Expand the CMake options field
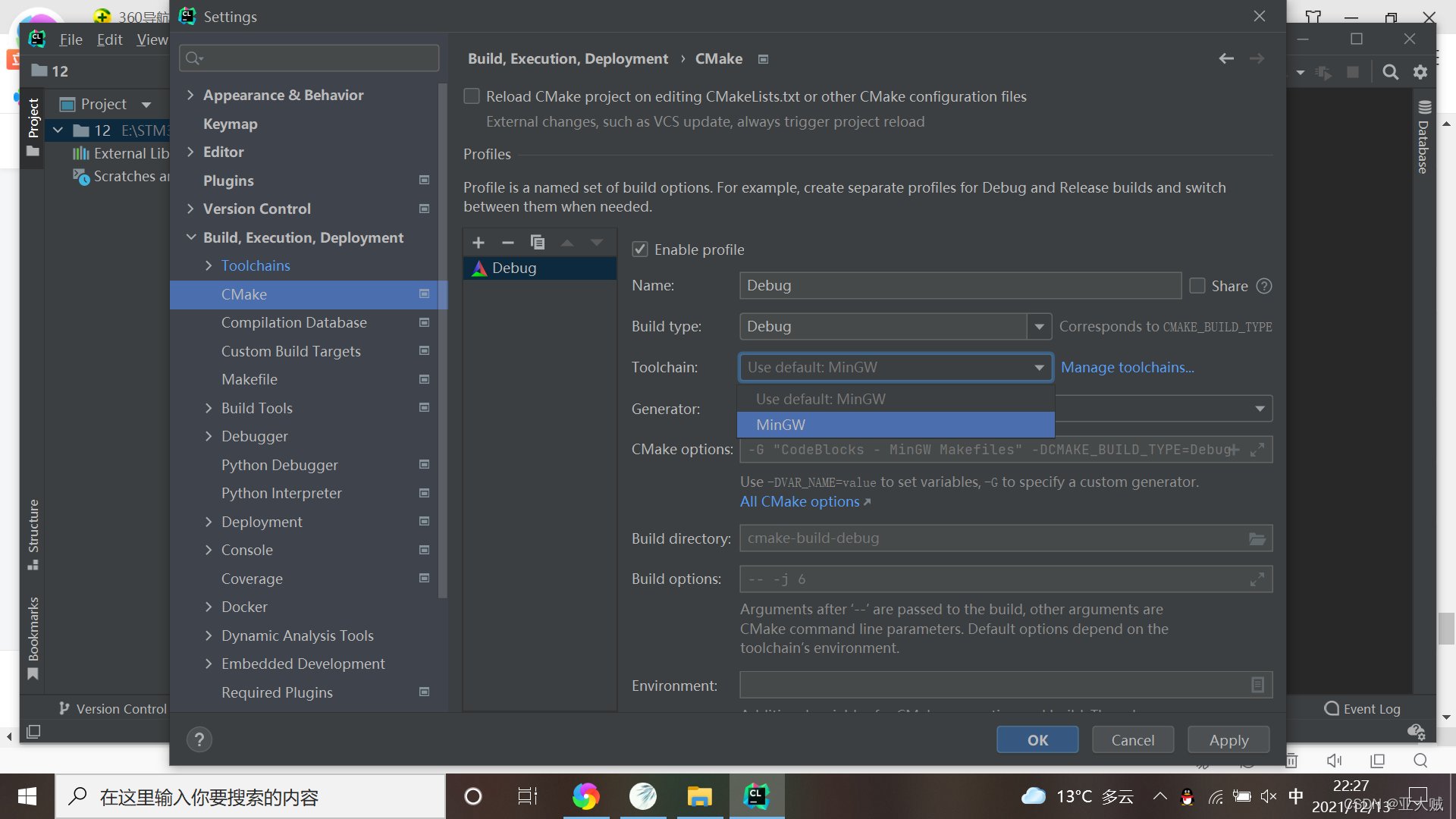 coord(1257,450)
